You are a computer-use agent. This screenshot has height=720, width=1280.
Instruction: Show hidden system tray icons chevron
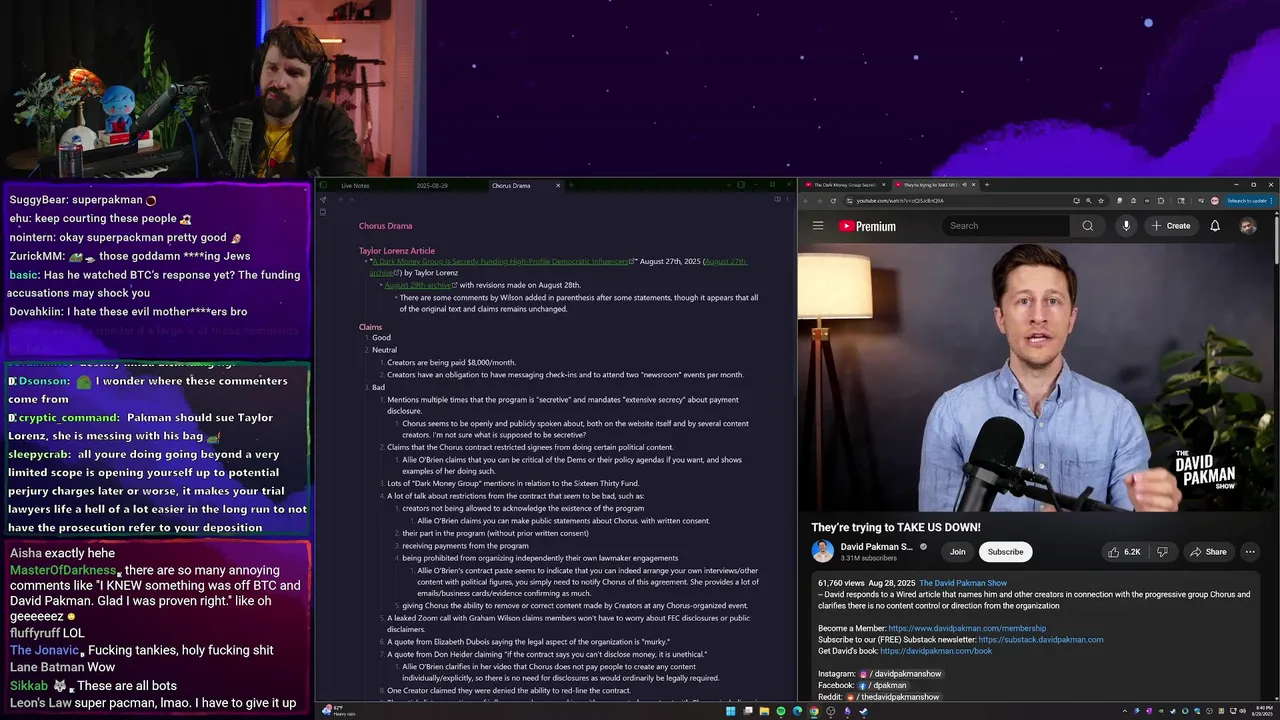(1124, 711)
